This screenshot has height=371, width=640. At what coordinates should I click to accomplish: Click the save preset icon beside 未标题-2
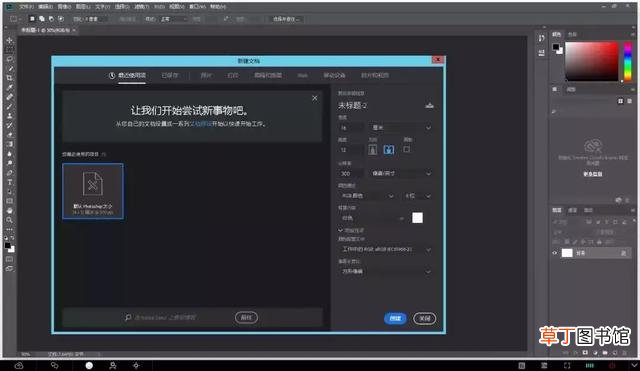[x=429, y=106]
